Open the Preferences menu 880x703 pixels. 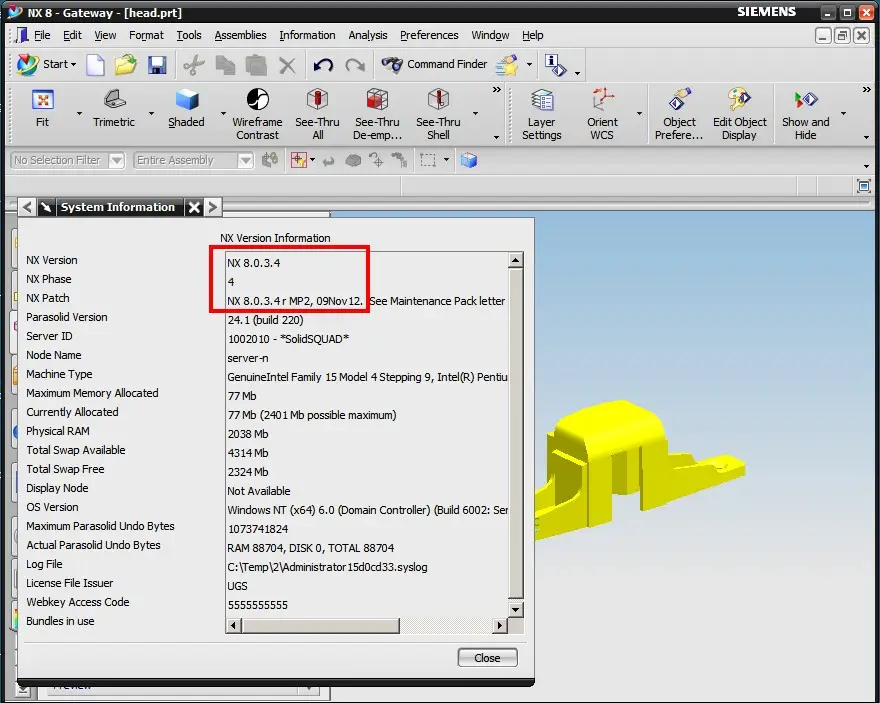pyautogui.click(x=429, y=35)
